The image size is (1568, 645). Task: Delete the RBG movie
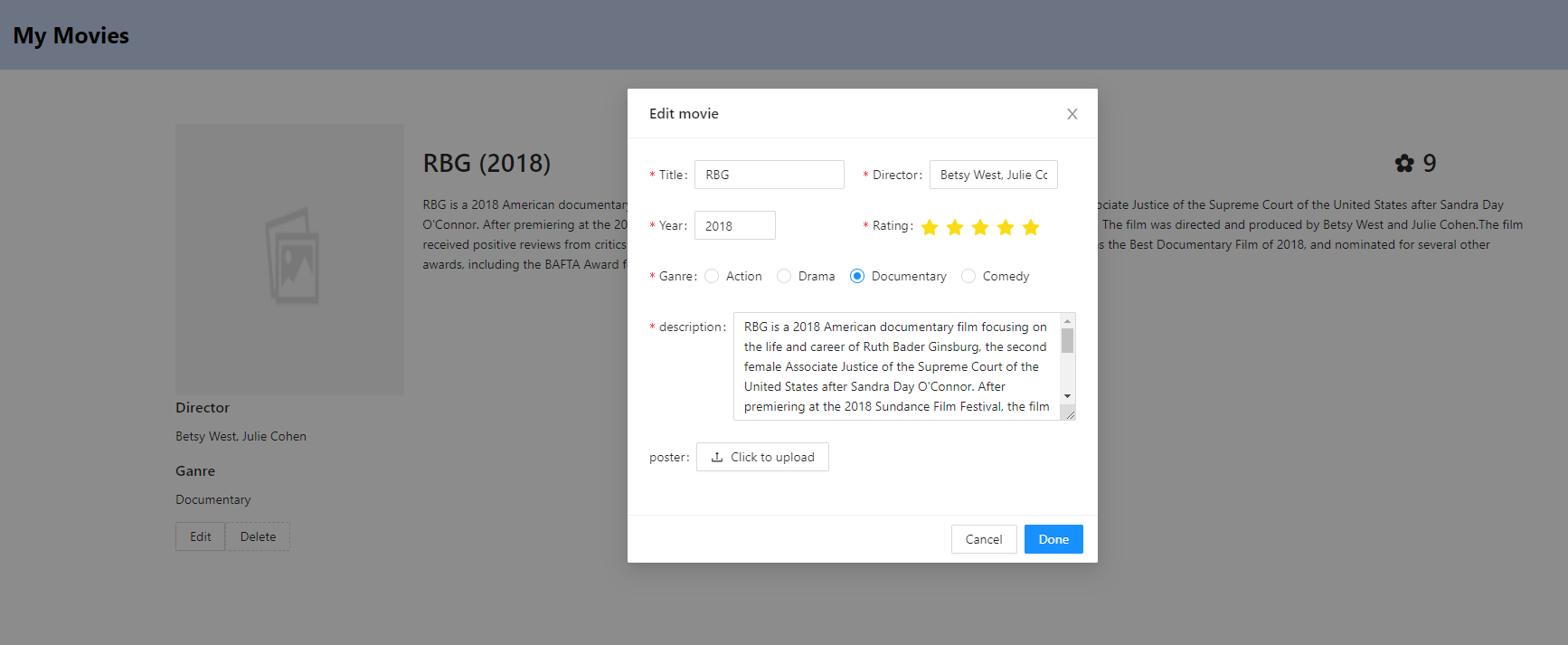(x=258, y=536)
